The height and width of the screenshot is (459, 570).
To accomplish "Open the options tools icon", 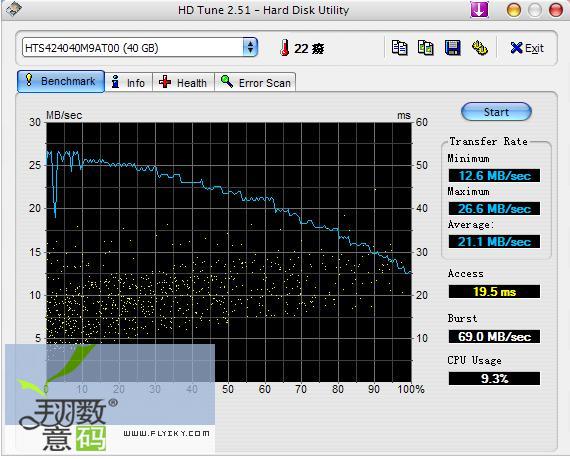I will tap(479, 48).
